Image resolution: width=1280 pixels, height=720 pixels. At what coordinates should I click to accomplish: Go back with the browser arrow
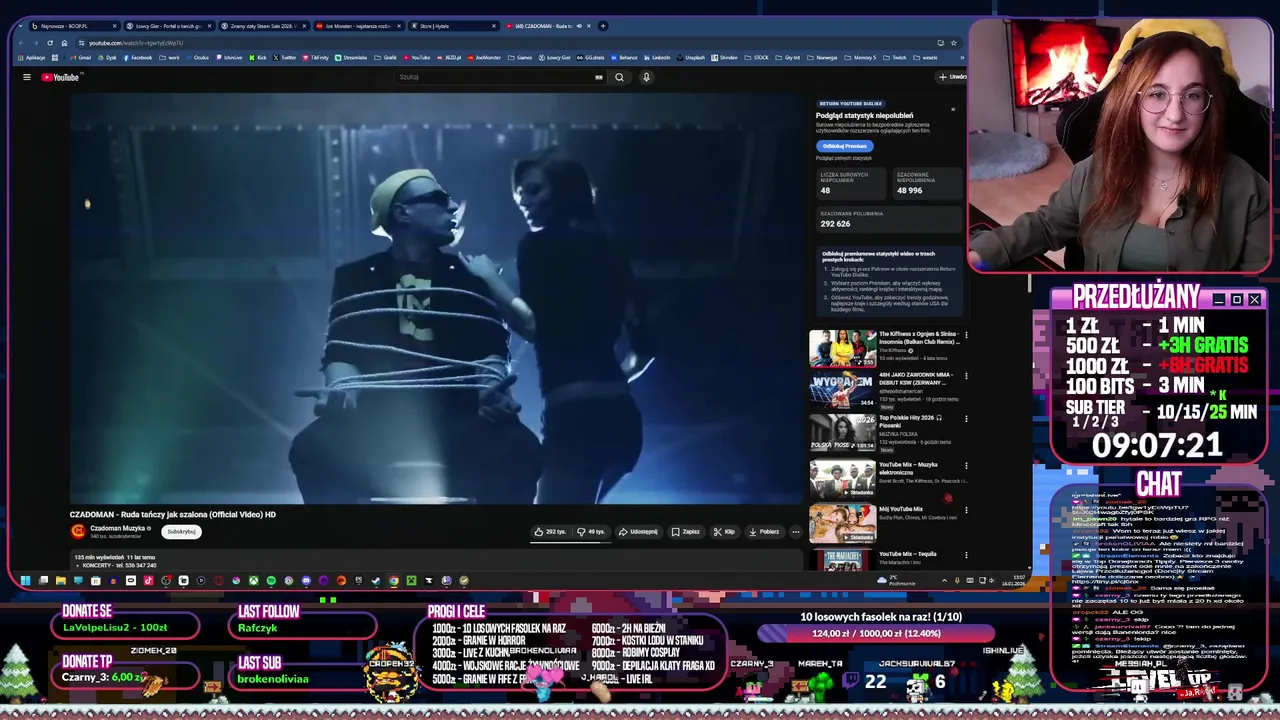22,43
